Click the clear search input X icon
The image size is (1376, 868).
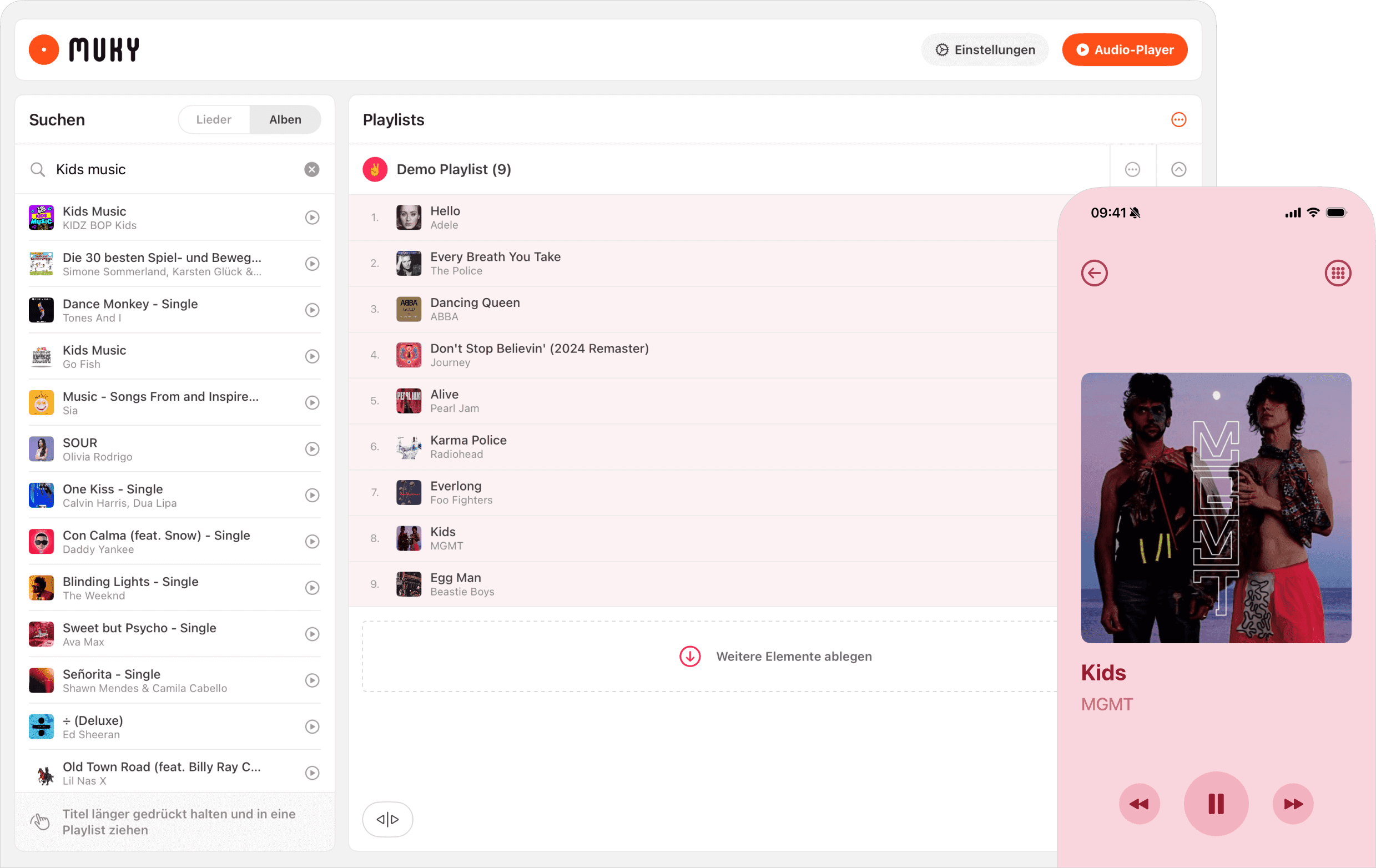pos(311,169)
